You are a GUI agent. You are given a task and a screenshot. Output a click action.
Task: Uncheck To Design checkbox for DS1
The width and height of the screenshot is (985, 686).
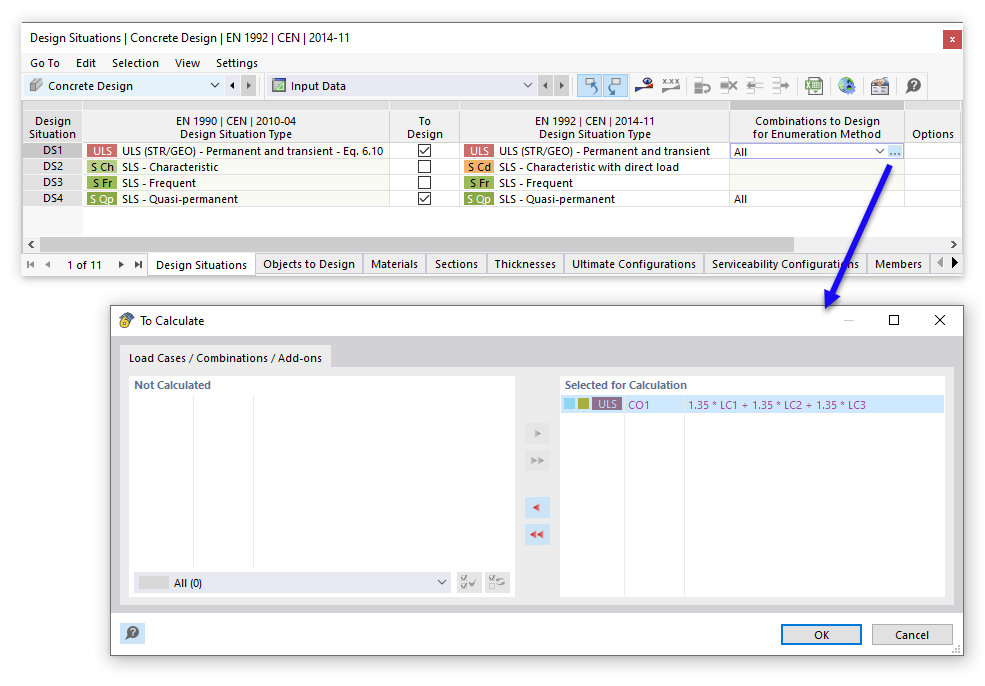pos(425,151)
